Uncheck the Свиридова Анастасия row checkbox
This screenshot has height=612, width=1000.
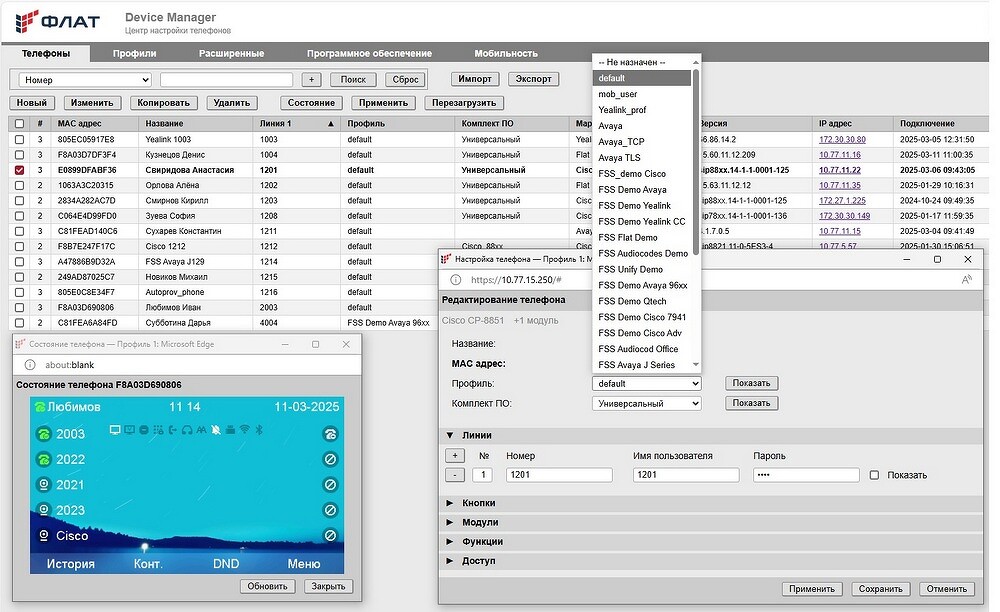coord(19,170)
